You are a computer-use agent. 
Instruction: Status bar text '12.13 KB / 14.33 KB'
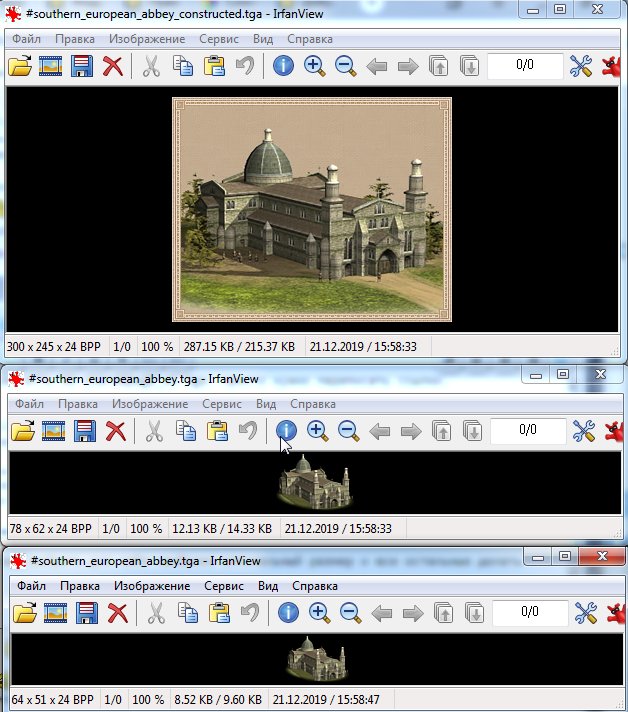click(x=222, y=529)
